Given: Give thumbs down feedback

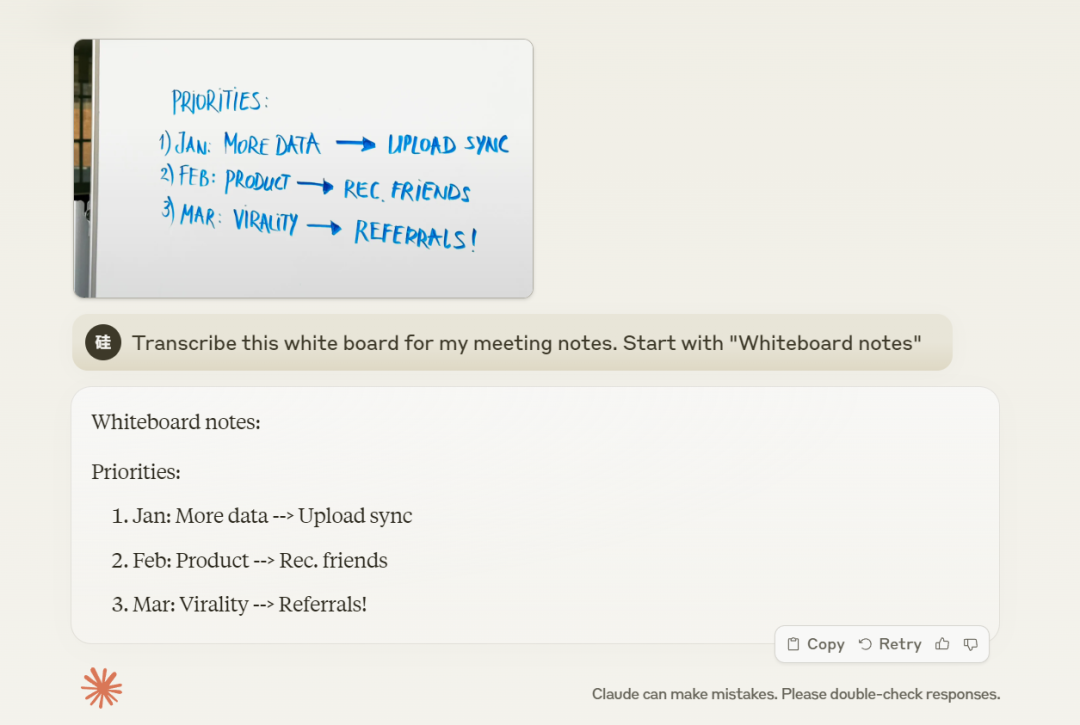Looking at the screenshot, I should click(970, 644).
